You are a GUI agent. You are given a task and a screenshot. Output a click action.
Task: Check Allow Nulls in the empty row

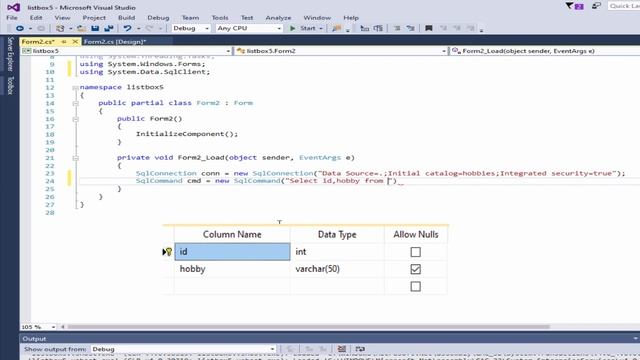(416, 287)
